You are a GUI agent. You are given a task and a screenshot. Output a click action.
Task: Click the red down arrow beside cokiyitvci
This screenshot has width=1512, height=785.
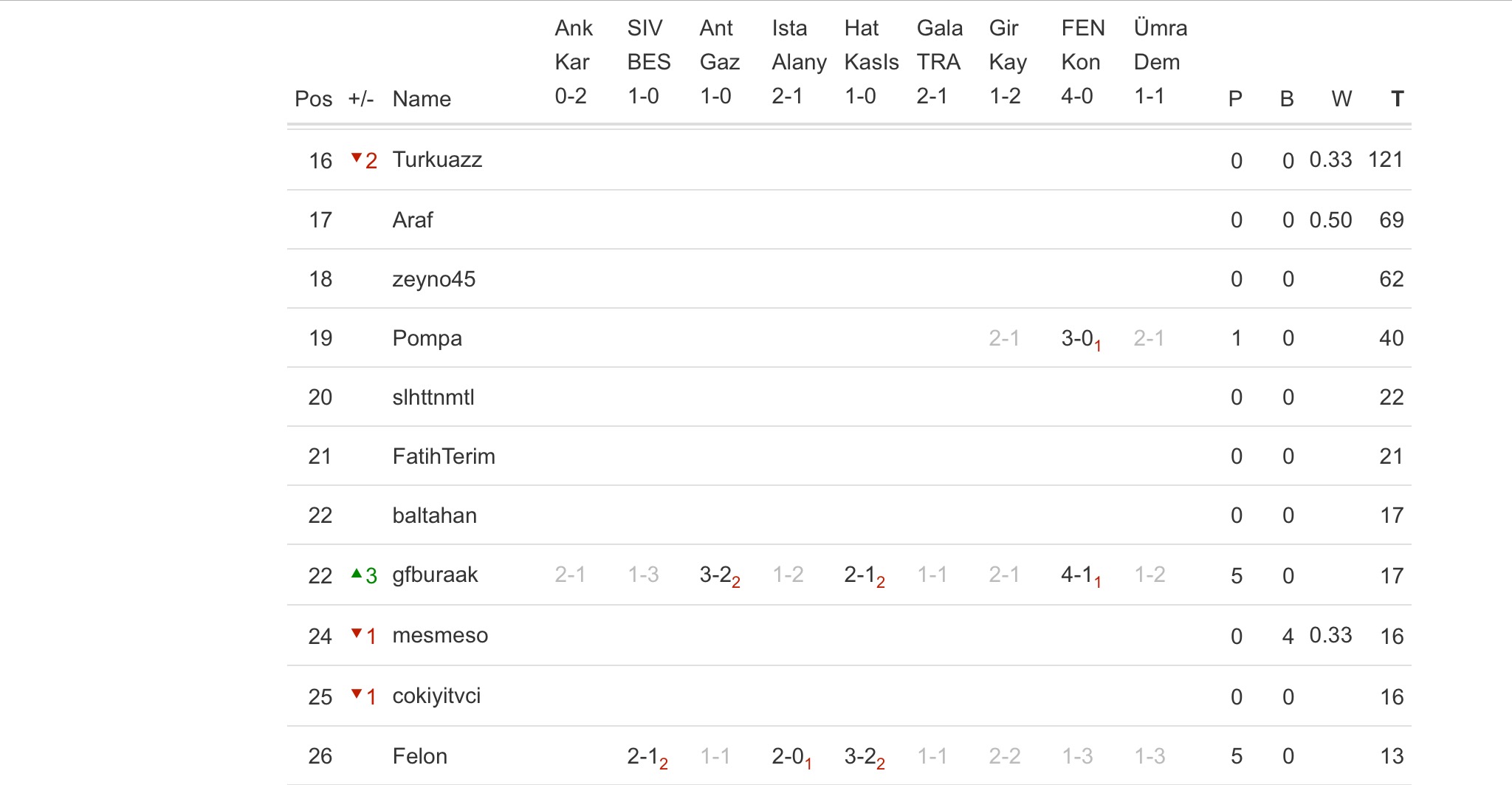(x=357, y=693)
